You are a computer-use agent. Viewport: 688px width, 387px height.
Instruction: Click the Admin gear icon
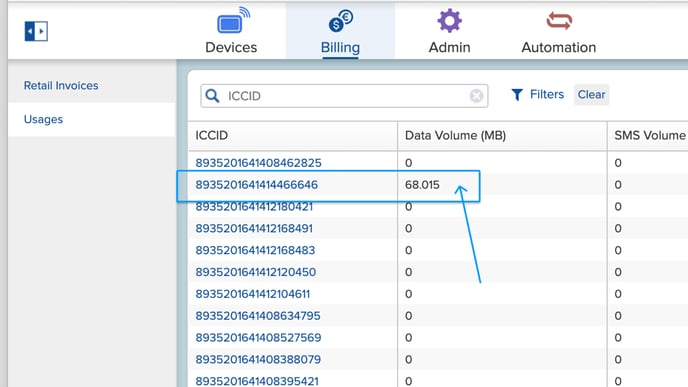point(449,21)
